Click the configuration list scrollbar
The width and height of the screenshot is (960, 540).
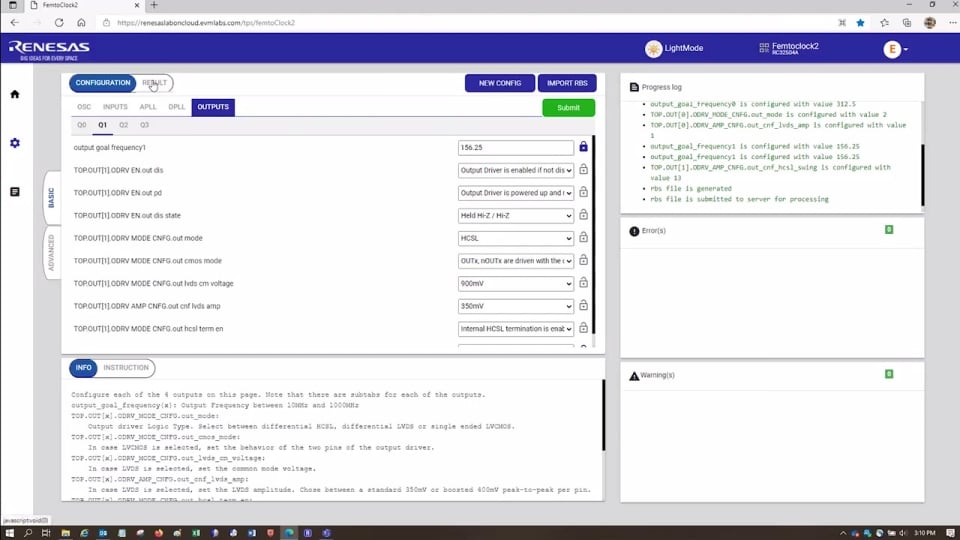[x=593, y=234]
